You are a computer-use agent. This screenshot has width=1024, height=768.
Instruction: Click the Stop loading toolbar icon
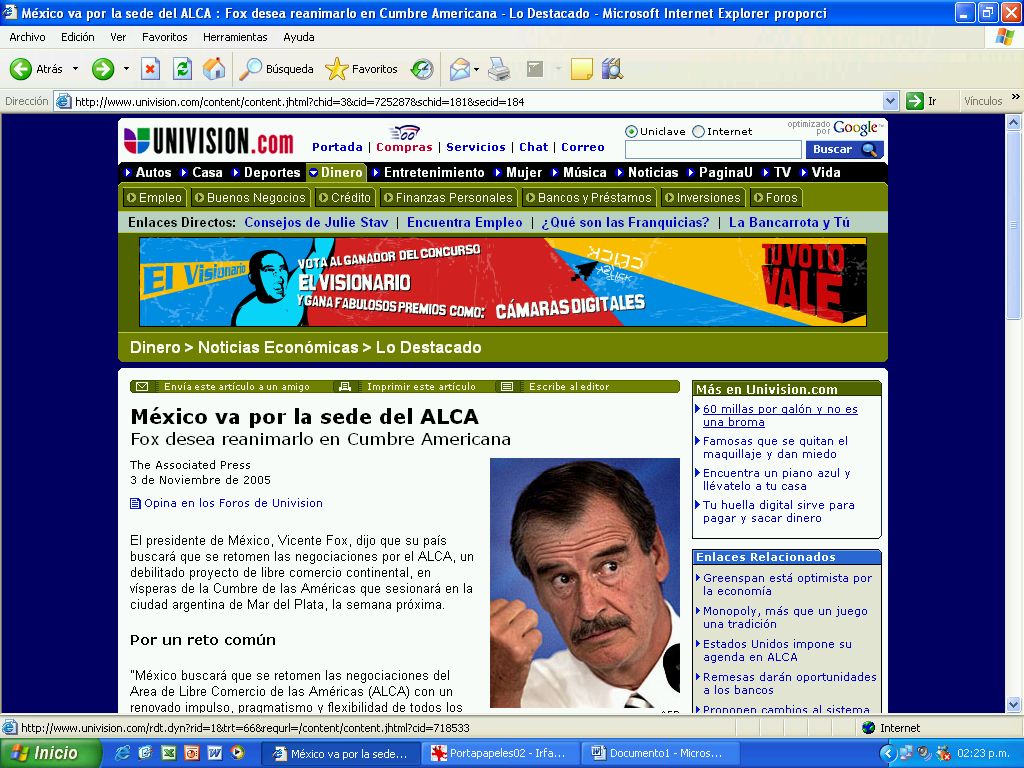pos(150,69)
